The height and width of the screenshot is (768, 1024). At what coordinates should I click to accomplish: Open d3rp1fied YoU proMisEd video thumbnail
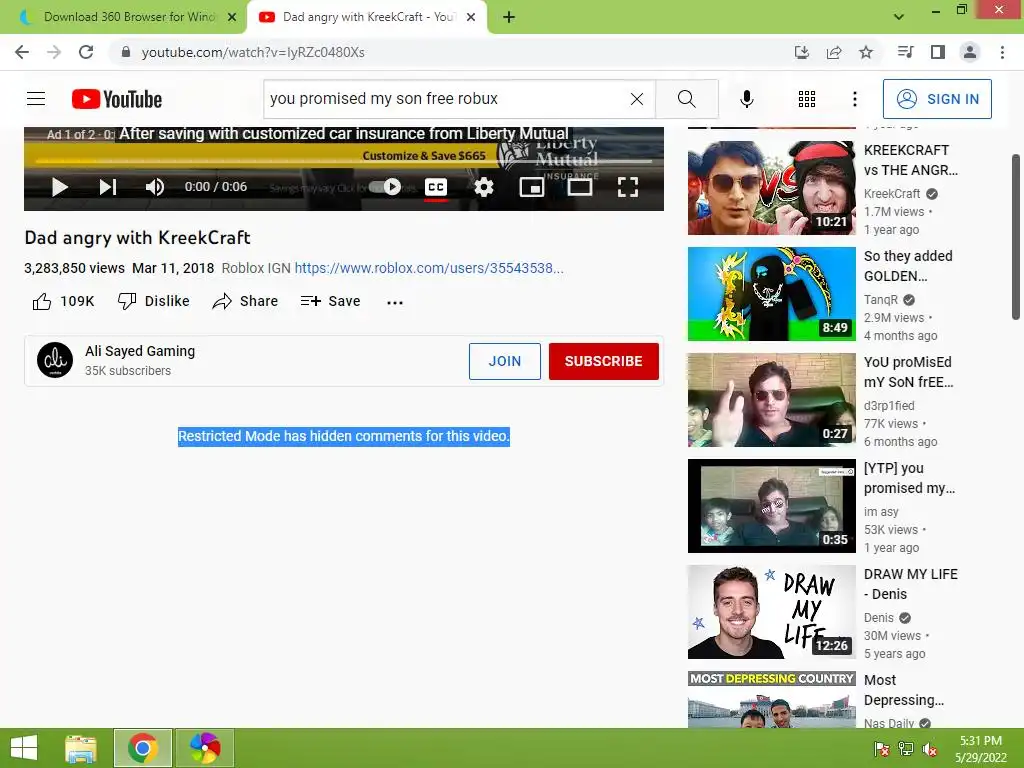771,400
